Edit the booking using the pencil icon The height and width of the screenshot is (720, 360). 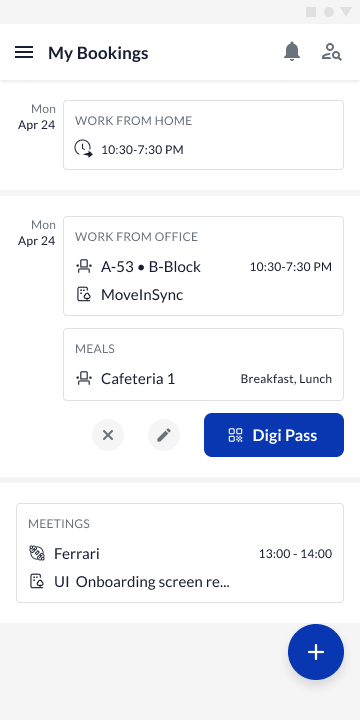[x=164, y=435]
